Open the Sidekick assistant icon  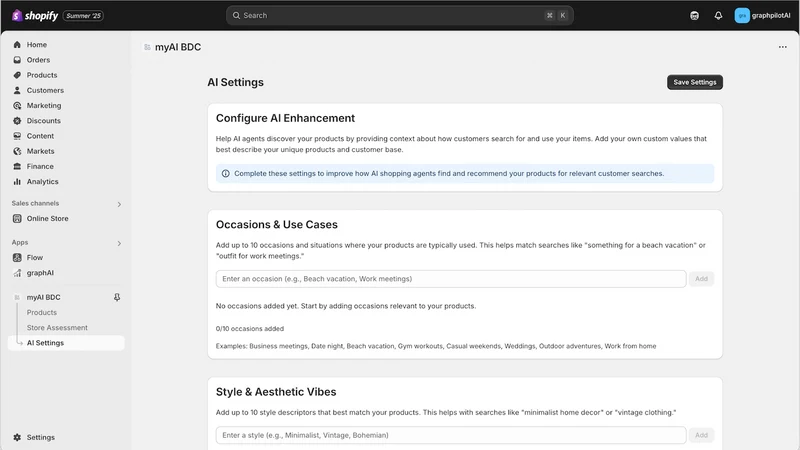694,16
